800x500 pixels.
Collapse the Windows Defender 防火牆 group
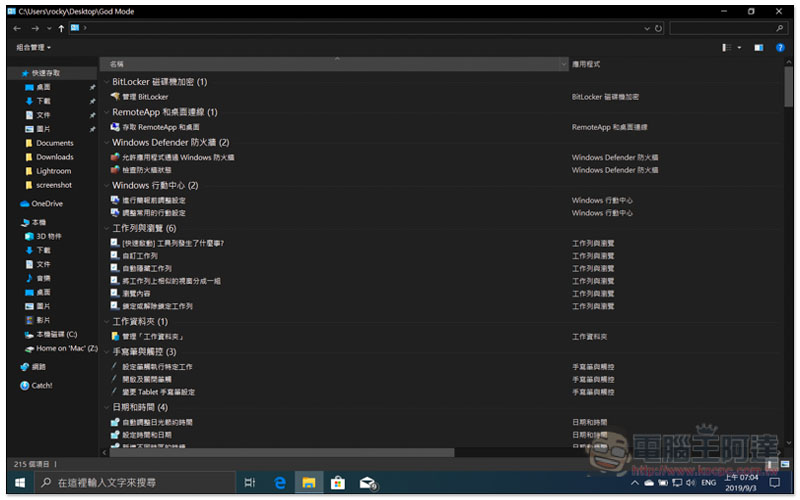[x=106, y=143]
